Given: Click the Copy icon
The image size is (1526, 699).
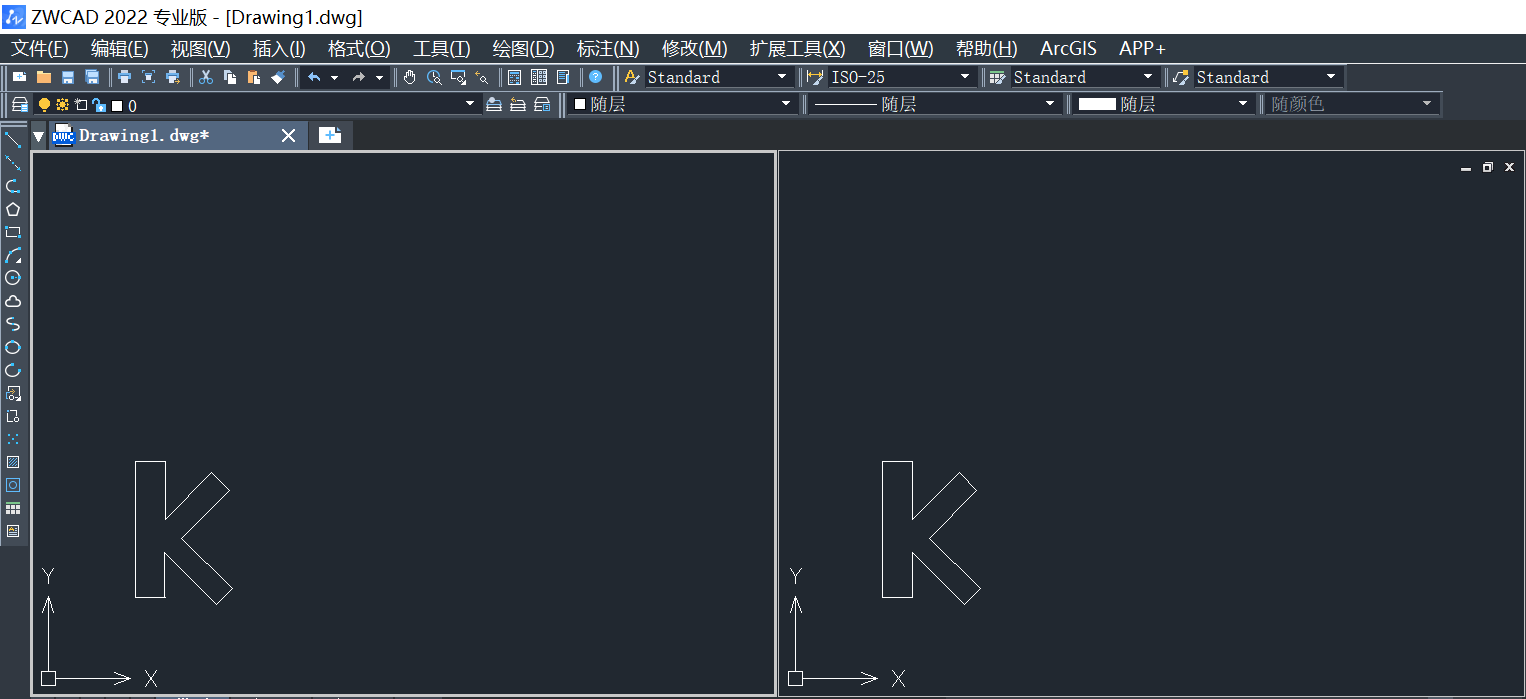Looking at the screenshot, I should coord(230,77).
